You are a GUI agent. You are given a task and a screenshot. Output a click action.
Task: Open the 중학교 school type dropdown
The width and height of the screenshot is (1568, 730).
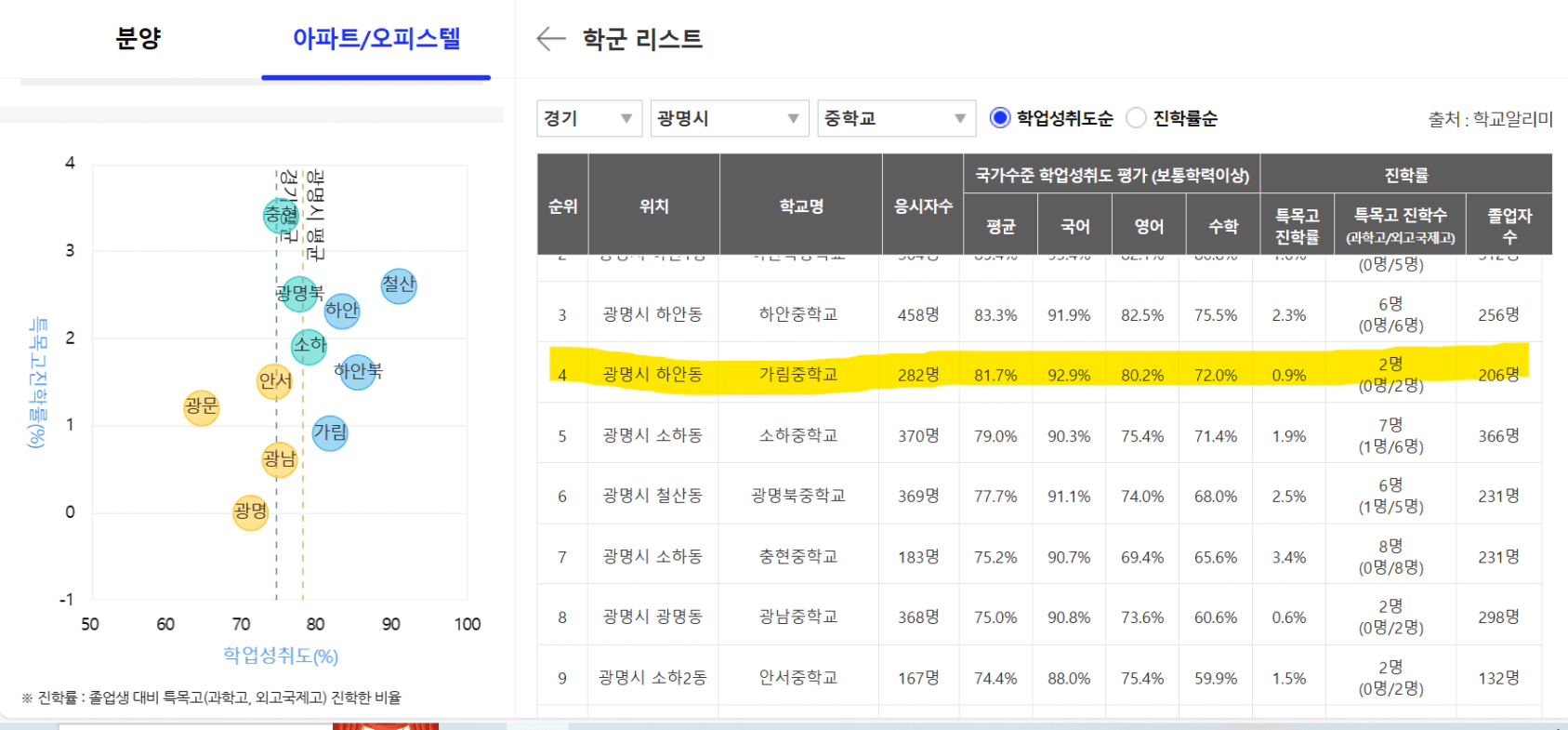point(897,118)
